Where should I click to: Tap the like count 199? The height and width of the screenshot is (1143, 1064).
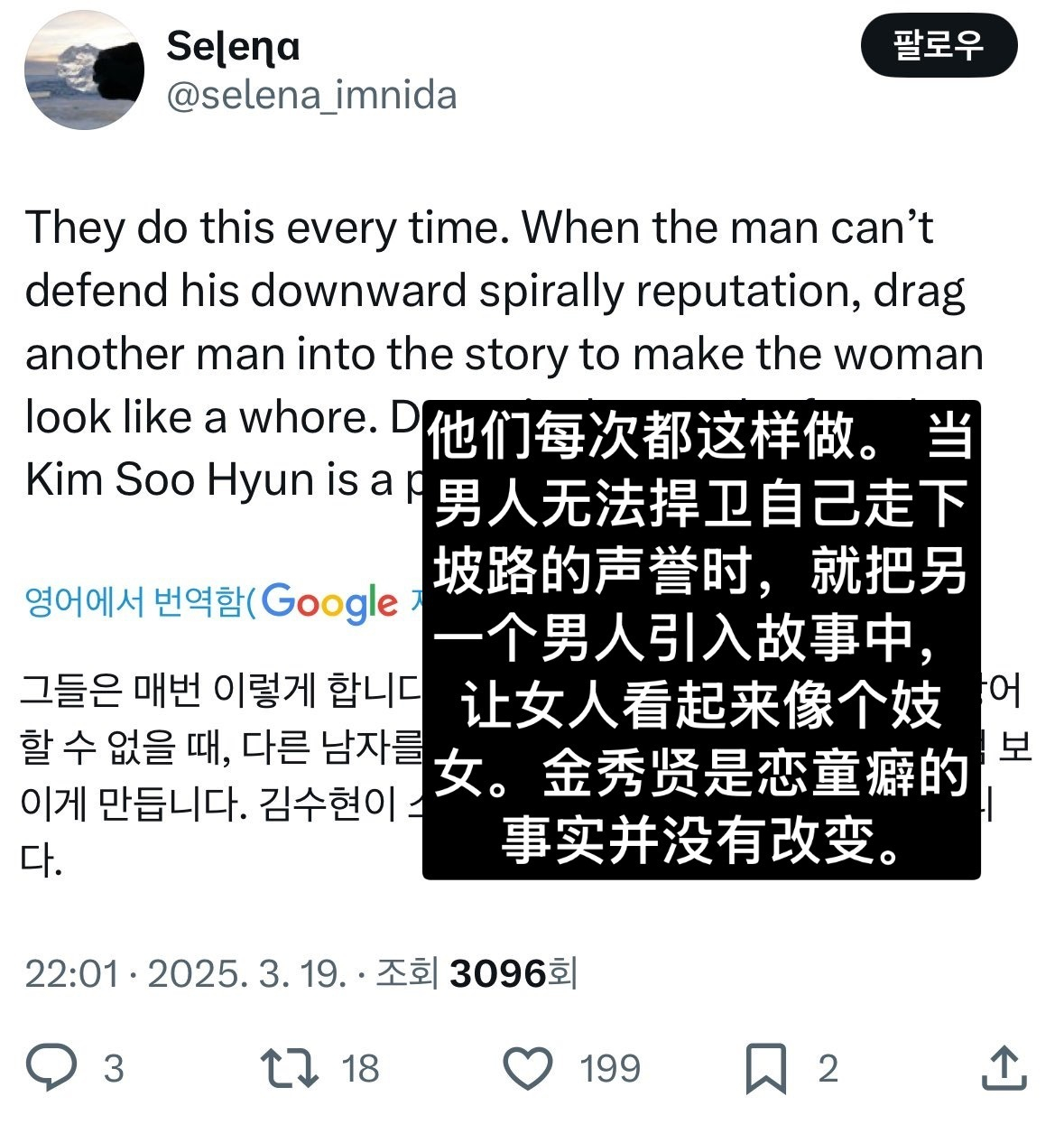point(610,1069)
